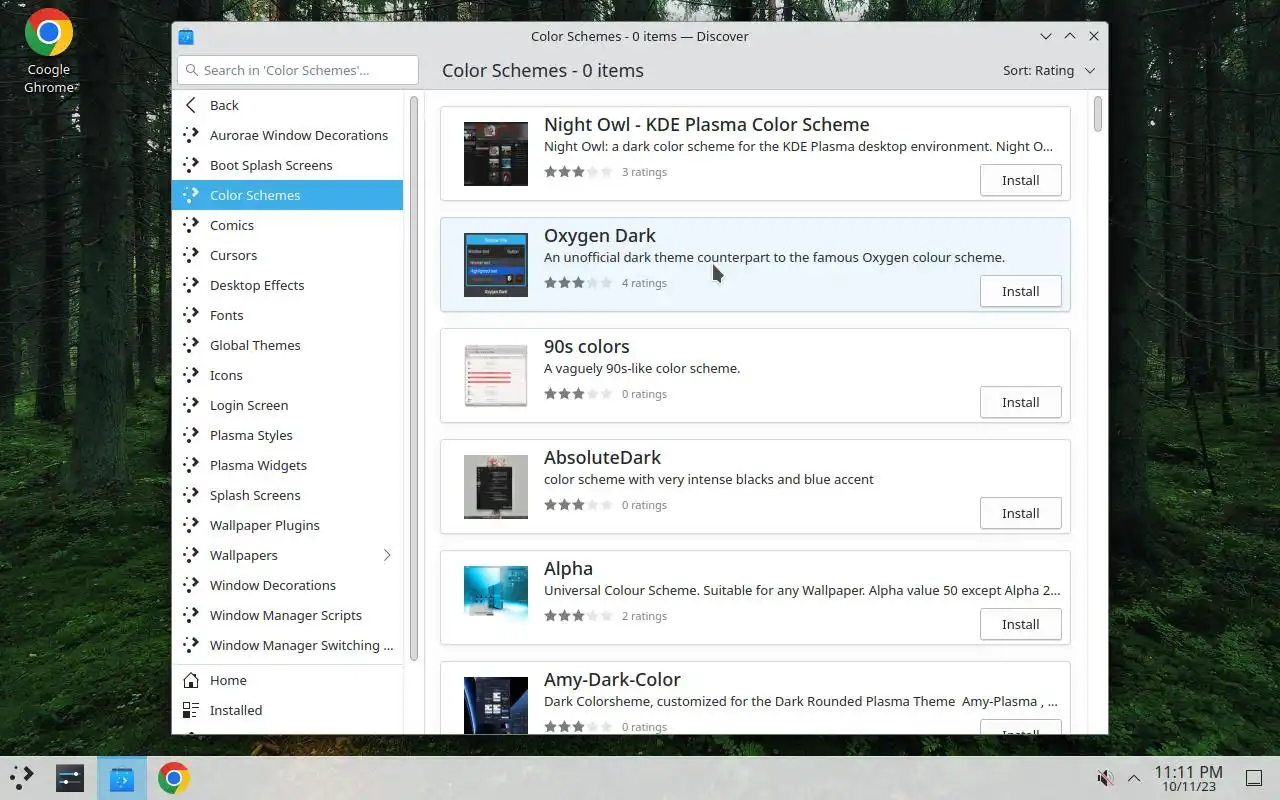Open the Oxygen Dark preview thumbnail
The width and height of the screenshot is (1280, 800).
pos(496,265)
